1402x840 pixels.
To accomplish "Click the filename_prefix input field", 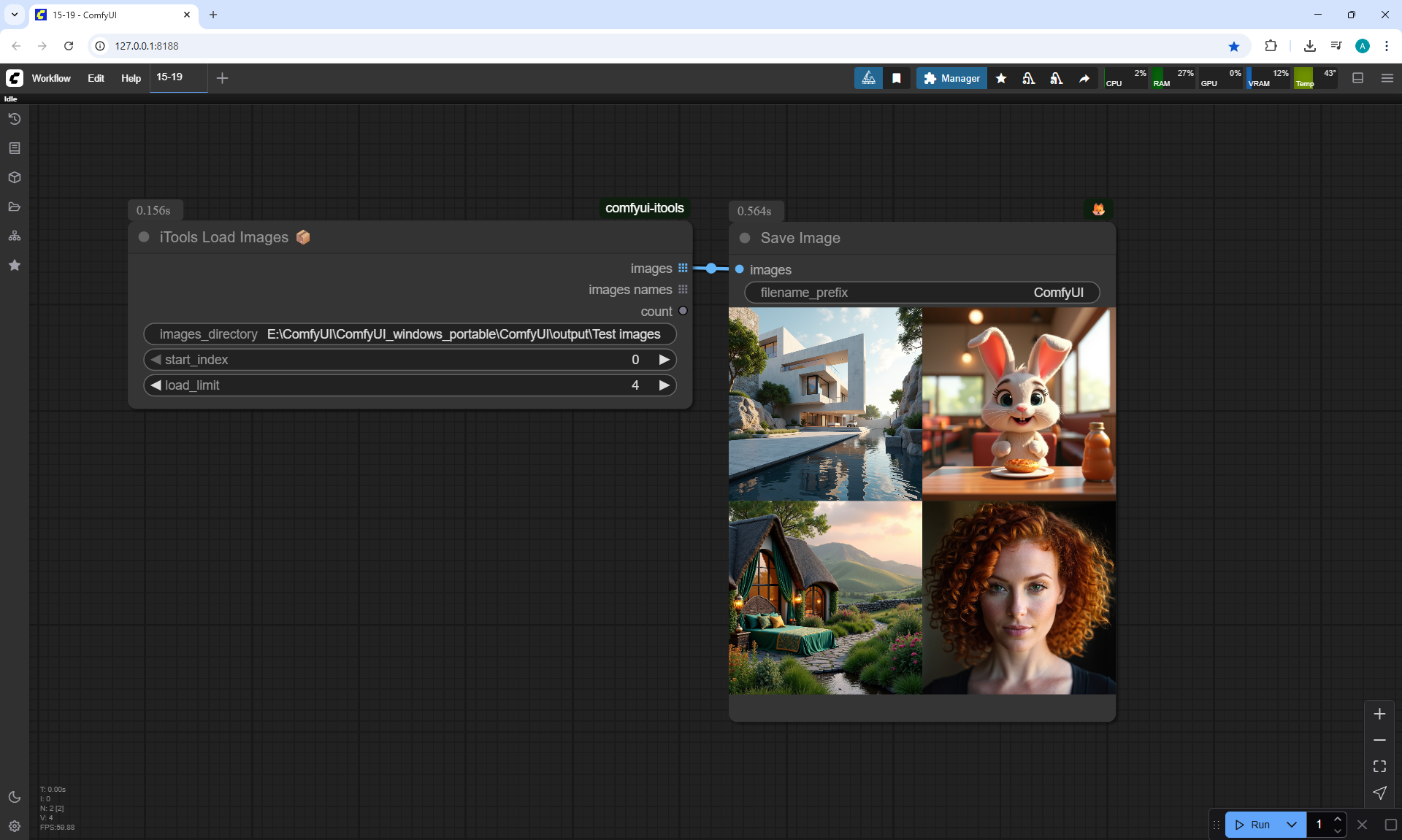I will pyautogui.click(x=922, y=293).
